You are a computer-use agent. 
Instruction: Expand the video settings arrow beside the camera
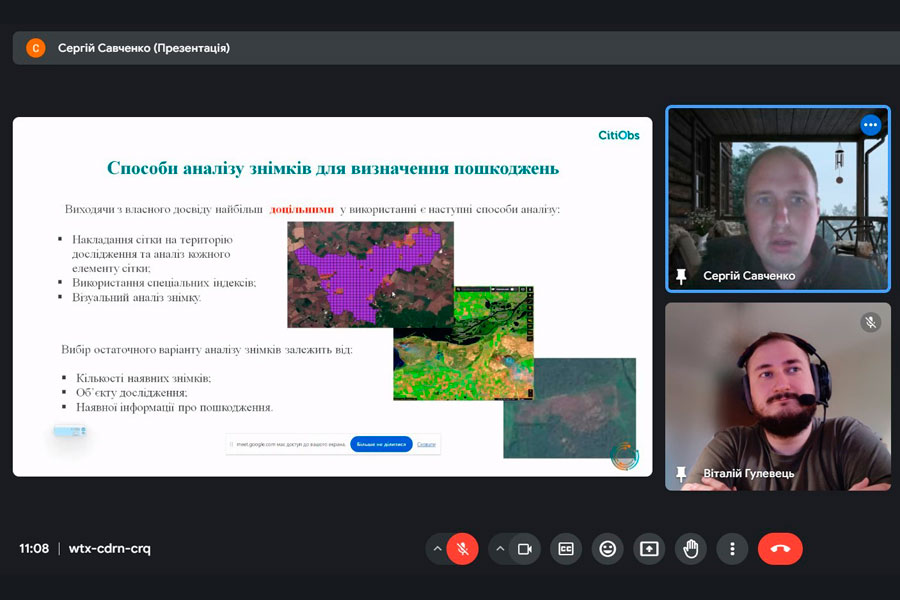pos(499,549)
